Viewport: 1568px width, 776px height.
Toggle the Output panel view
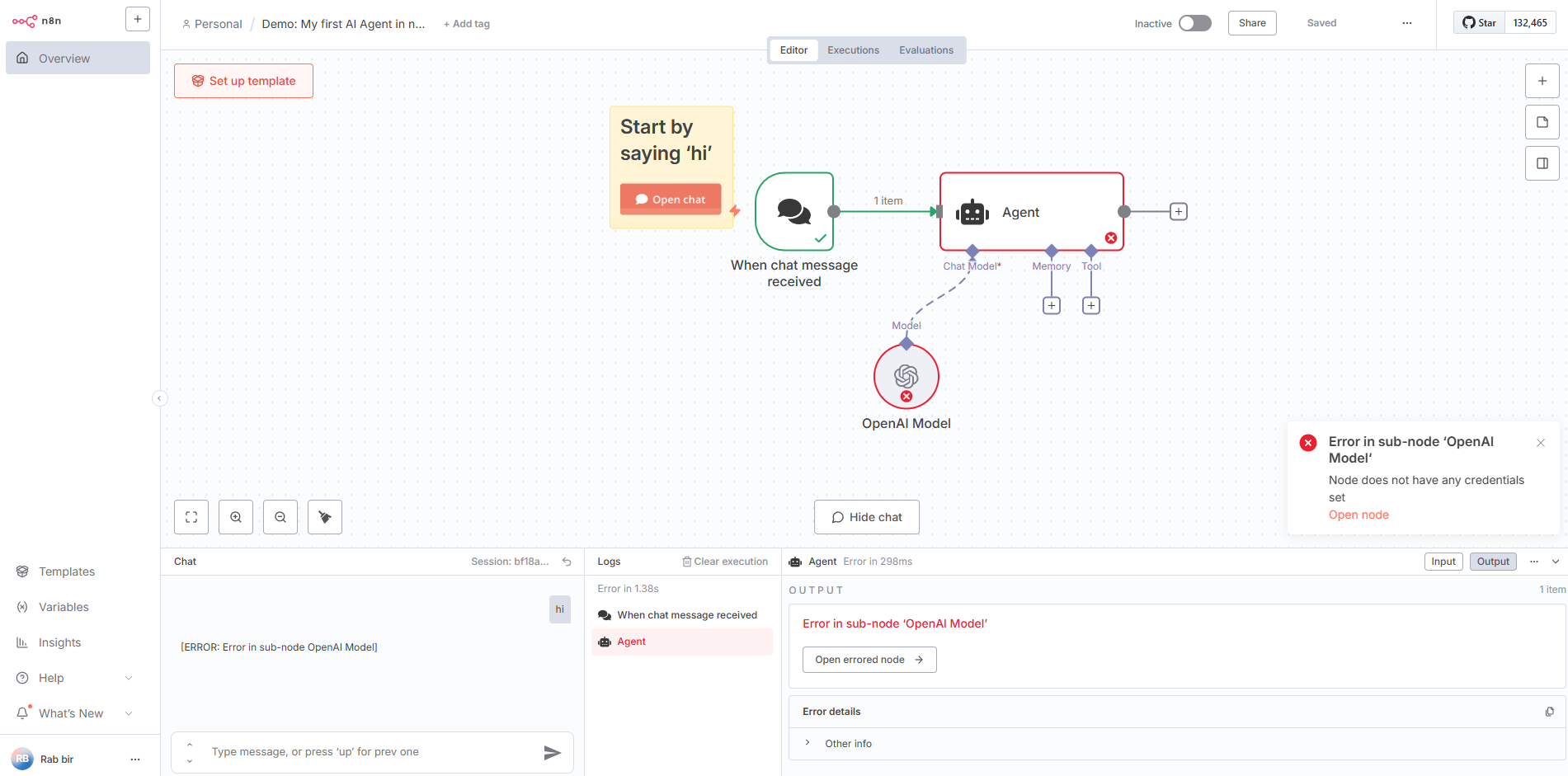[x=1493, y=562]
